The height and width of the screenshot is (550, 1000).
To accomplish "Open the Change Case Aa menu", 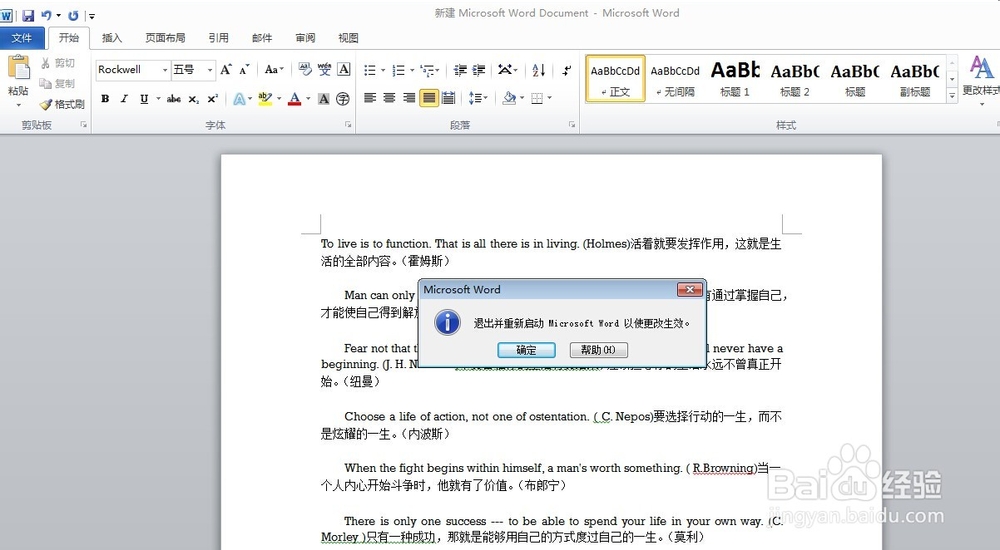I will tap(274, 70).
